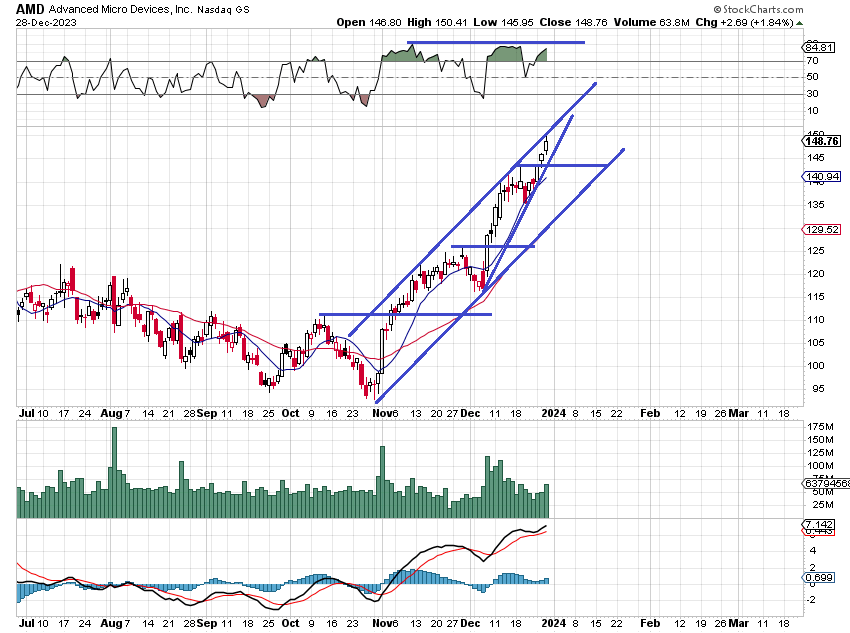Click the Aug label under the price chart
The width and height of the screenshot is (850, 633).
(x=111, y=414)
